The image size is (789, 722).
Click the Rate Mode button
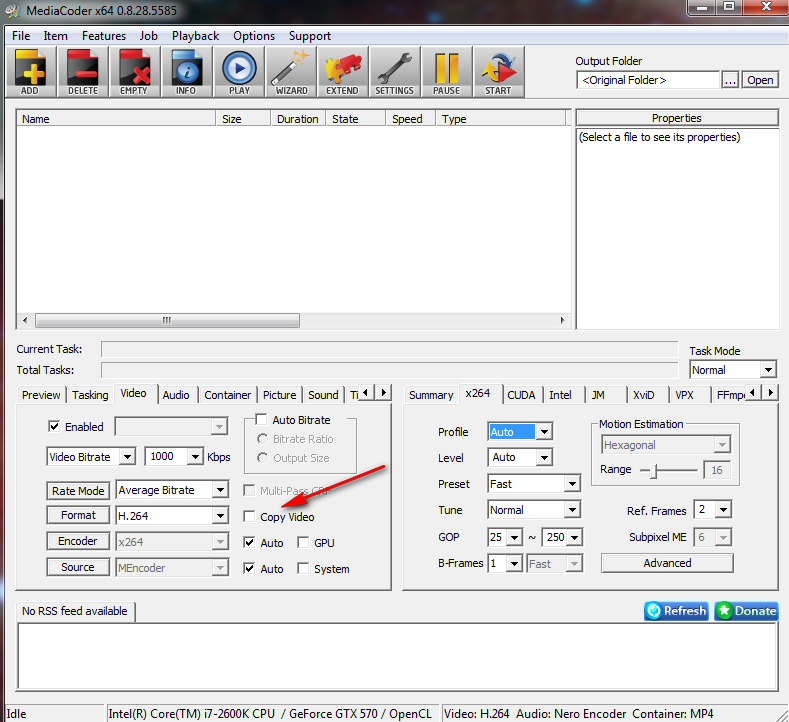click(78, 491)
